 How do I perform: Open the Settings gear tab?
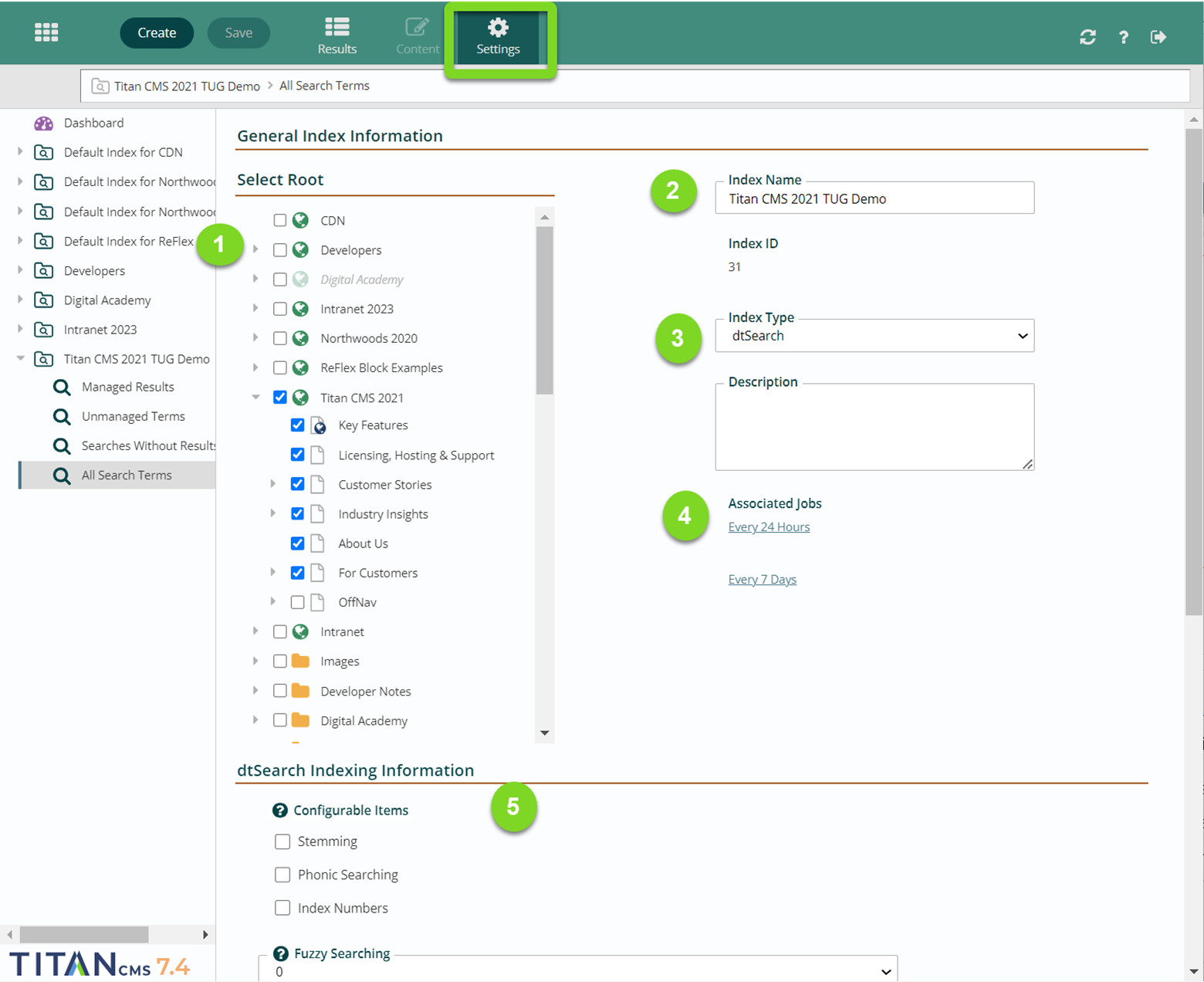click(498, 37)
